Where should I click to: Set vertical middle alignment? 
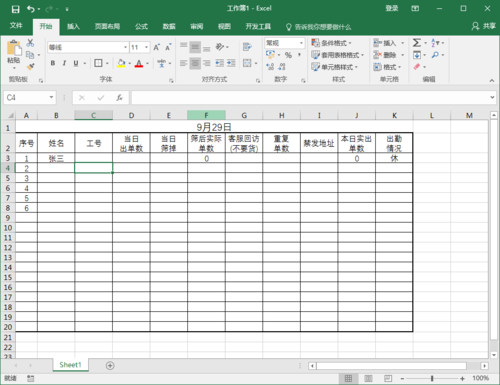[195, 47]
